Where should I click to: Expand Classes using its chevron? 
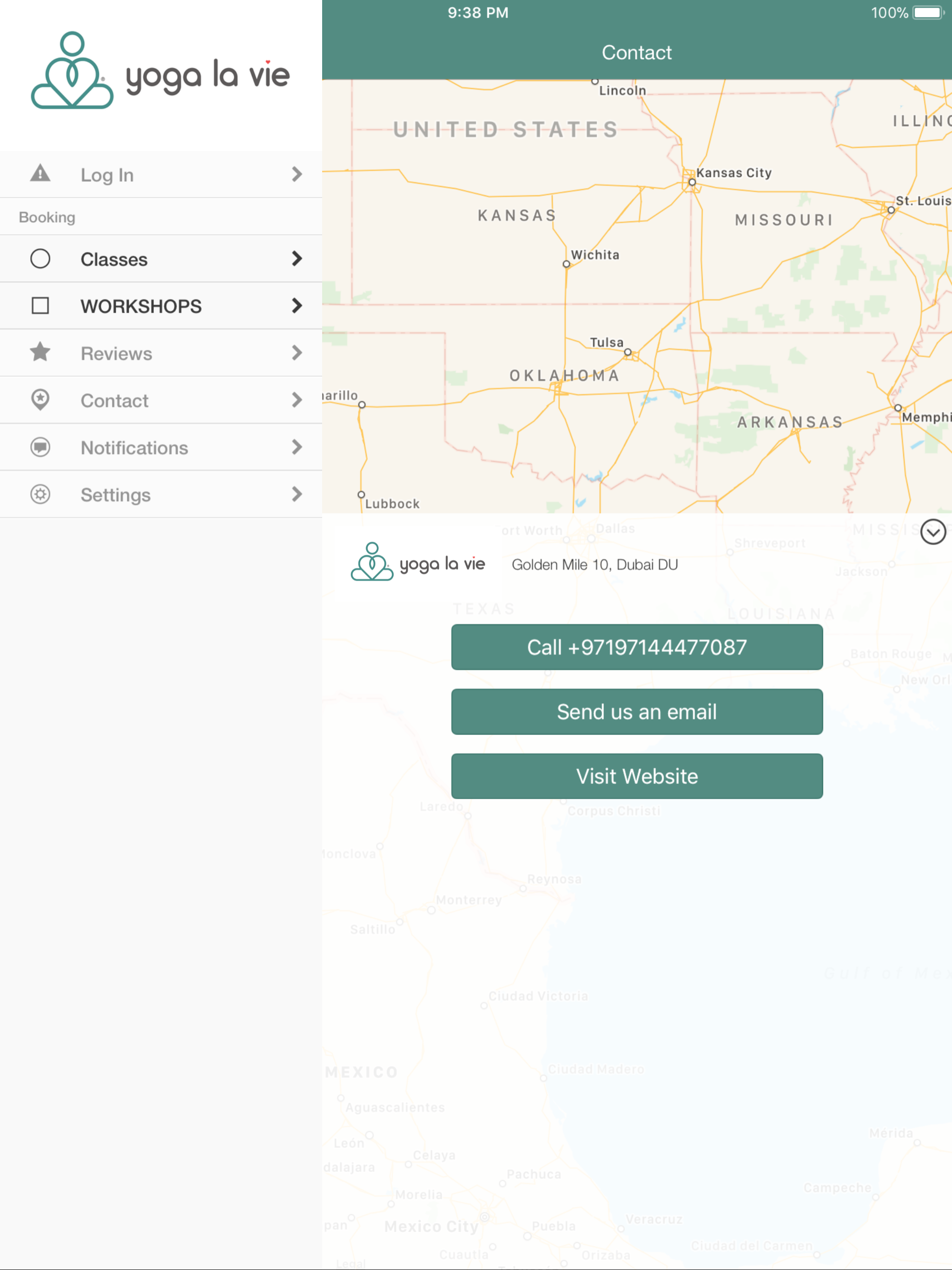pyautogui.click(x=297, y=258)
